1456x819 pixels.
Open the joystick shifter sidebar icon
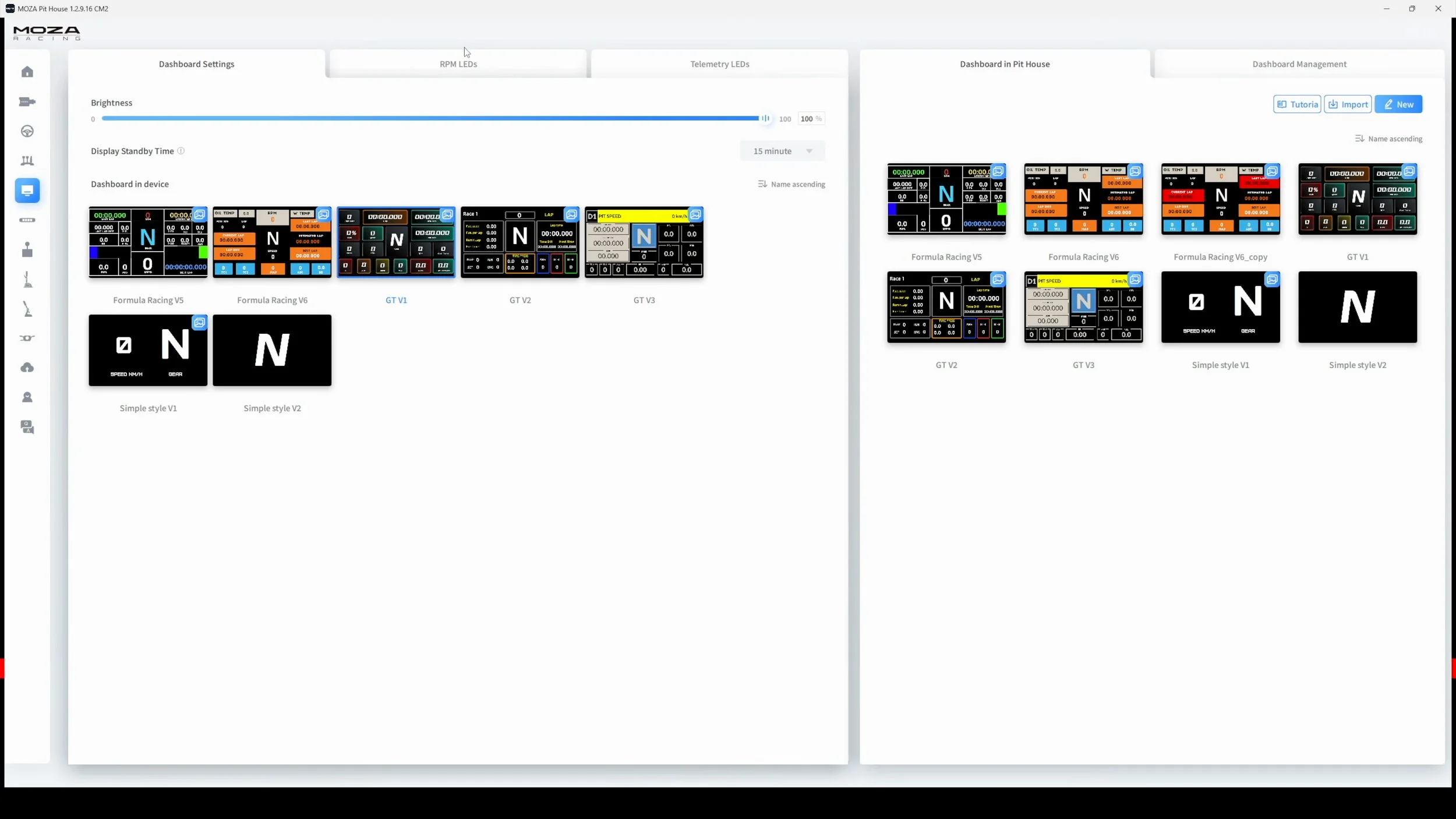(27, 250)
